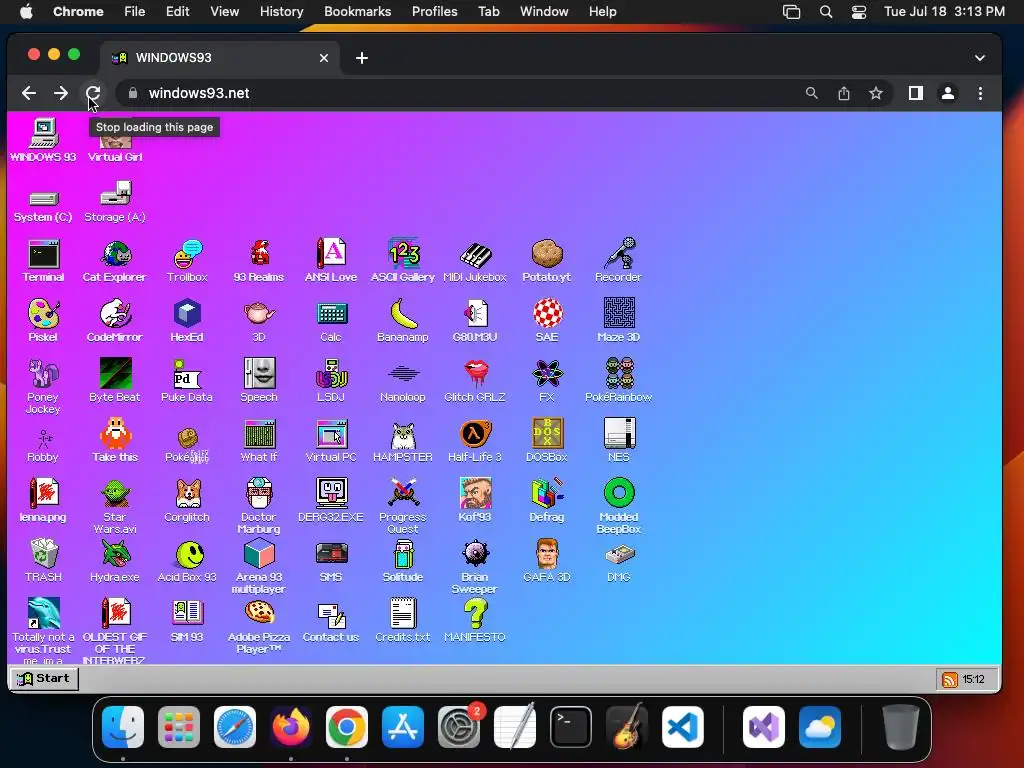Launch Maze 3D icon
The height and width of the screenshot is (768, 1024).
618,321
